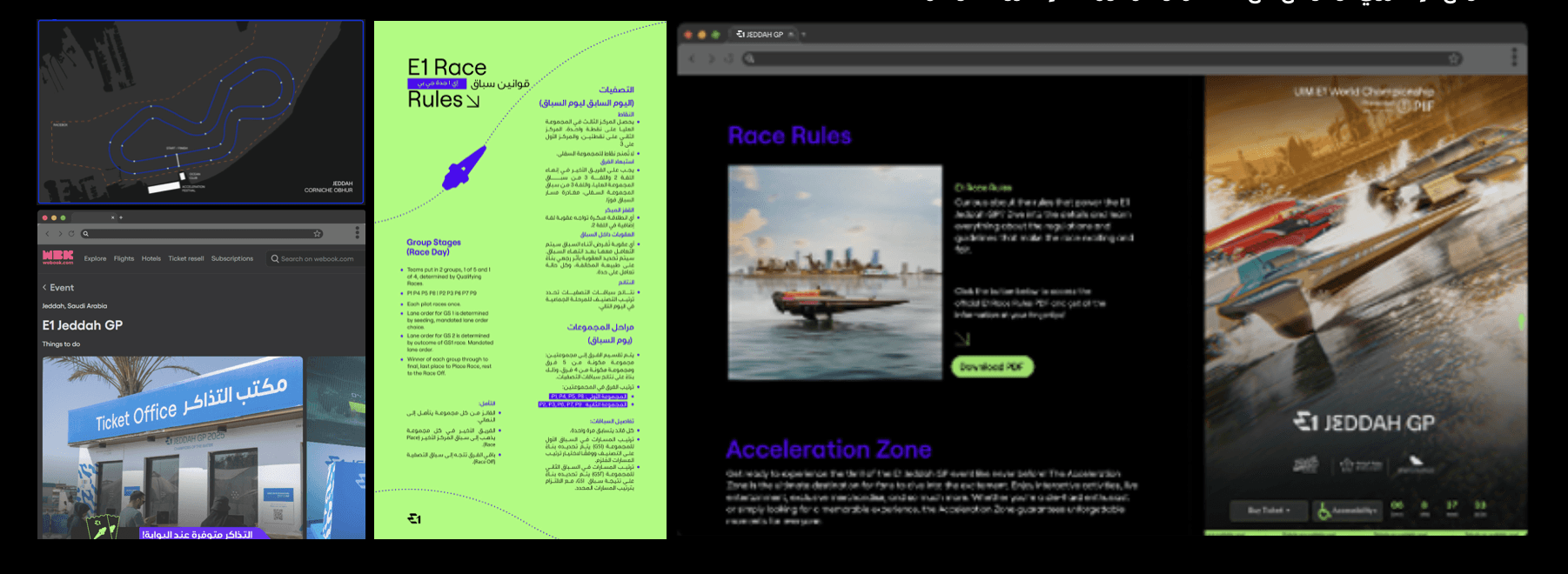Click the Things to do label
Screen dimensions: 1568x574
(61, 344)
